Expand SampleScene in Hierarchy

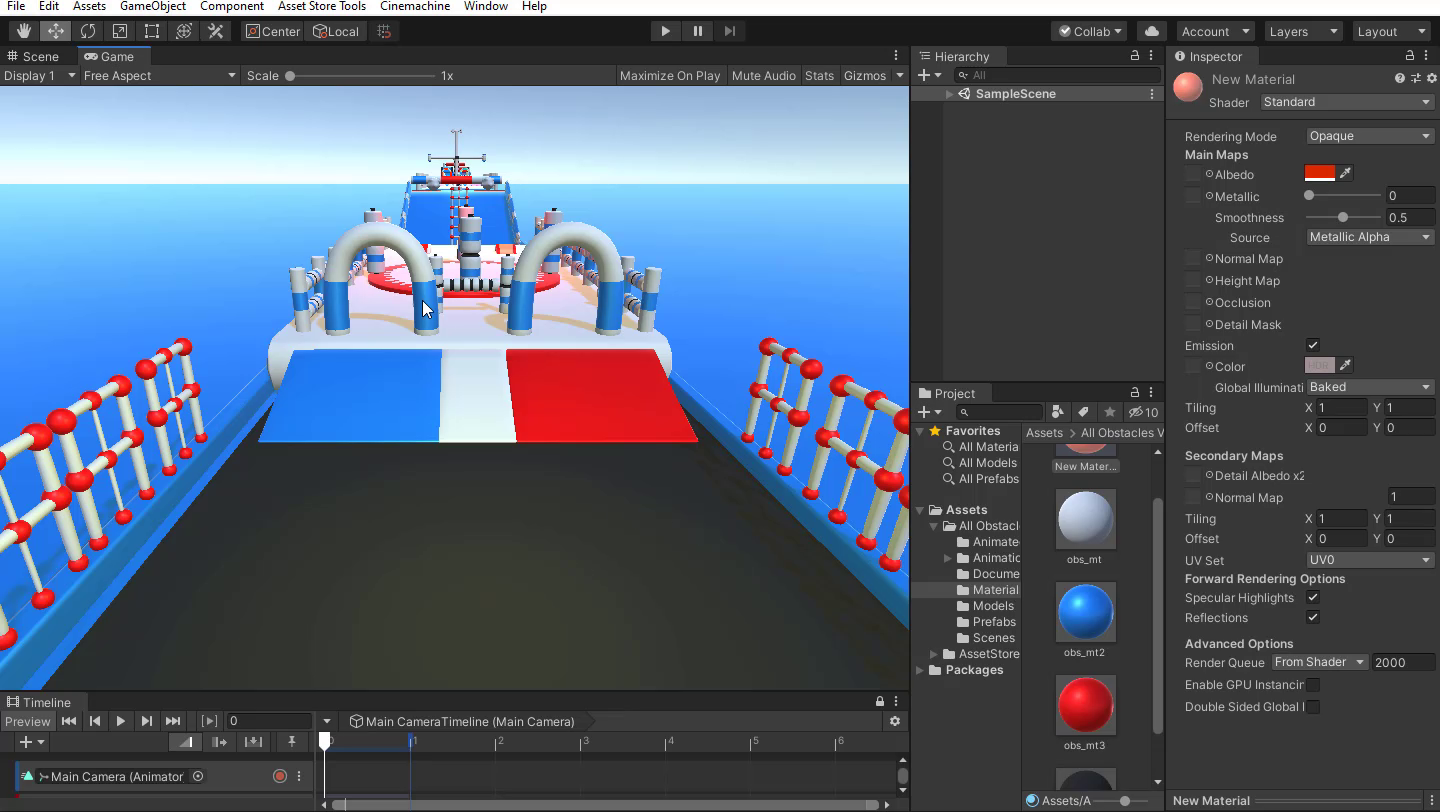coord(949,94)
